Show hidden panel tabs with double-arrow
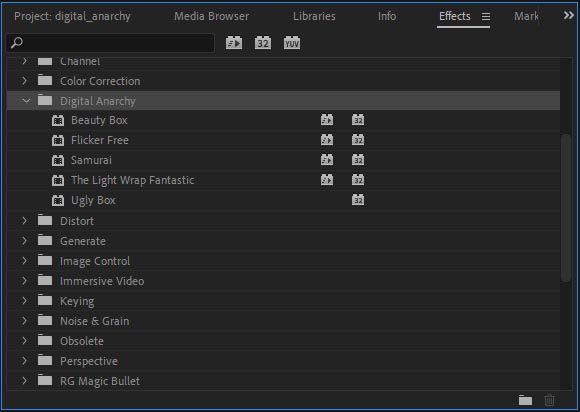 click(x=569, y=16)
